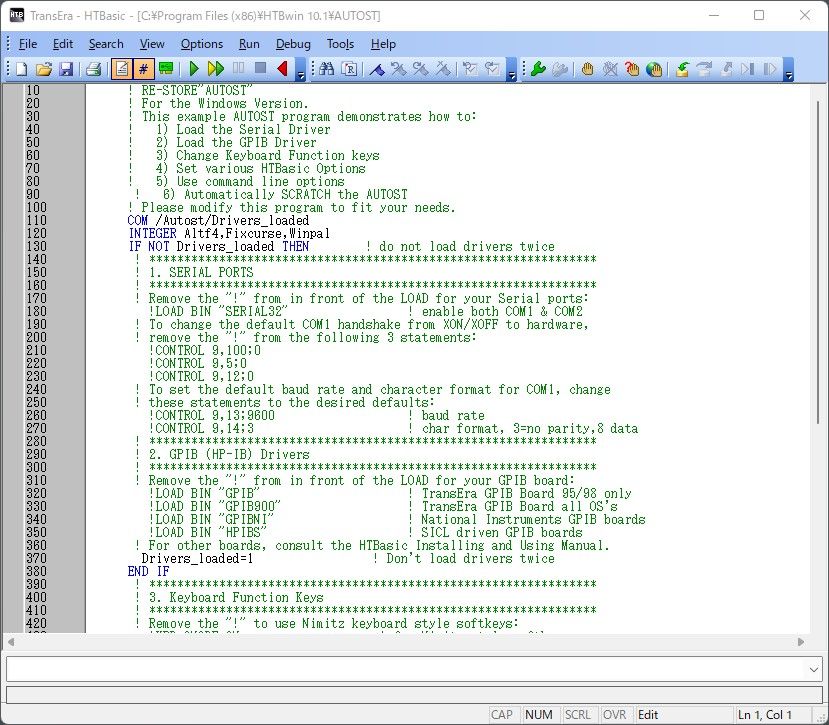Screen dimensions: 829x725
Task: Open the Options menu
Action: pyautogui.click(x=202, y=44)
